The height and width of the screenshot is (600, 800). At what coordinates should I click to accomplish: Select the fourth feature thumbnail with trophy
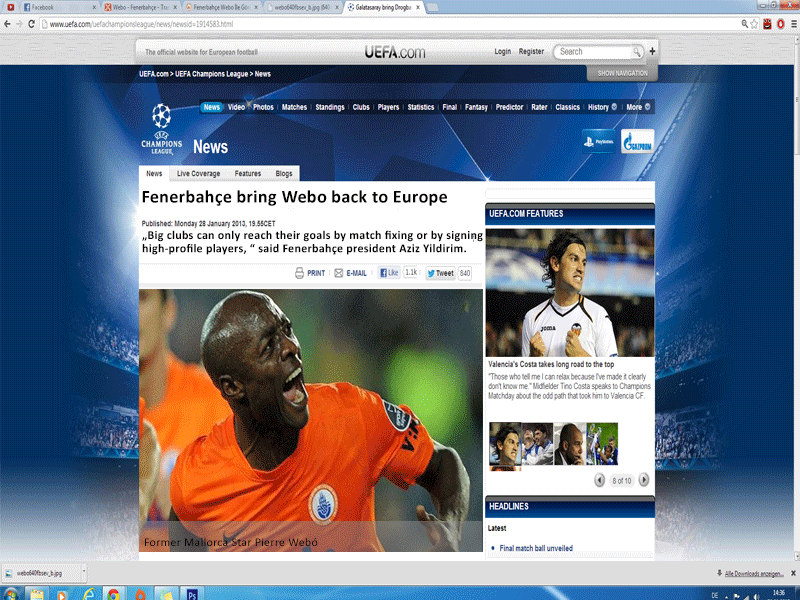(602, 443)
